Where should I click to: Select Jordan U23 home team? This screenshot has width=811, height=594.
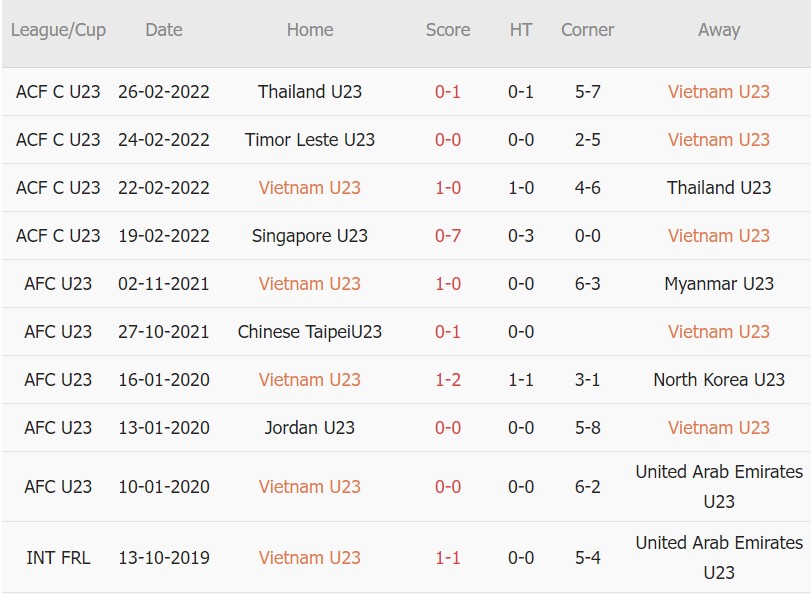click(310, 428)
